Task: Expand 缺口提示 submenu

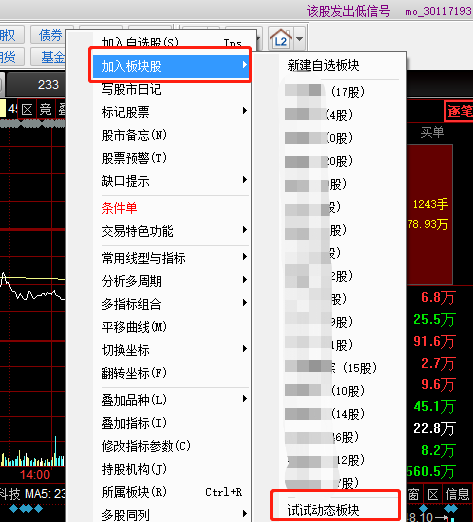Action: coord(171,181)
